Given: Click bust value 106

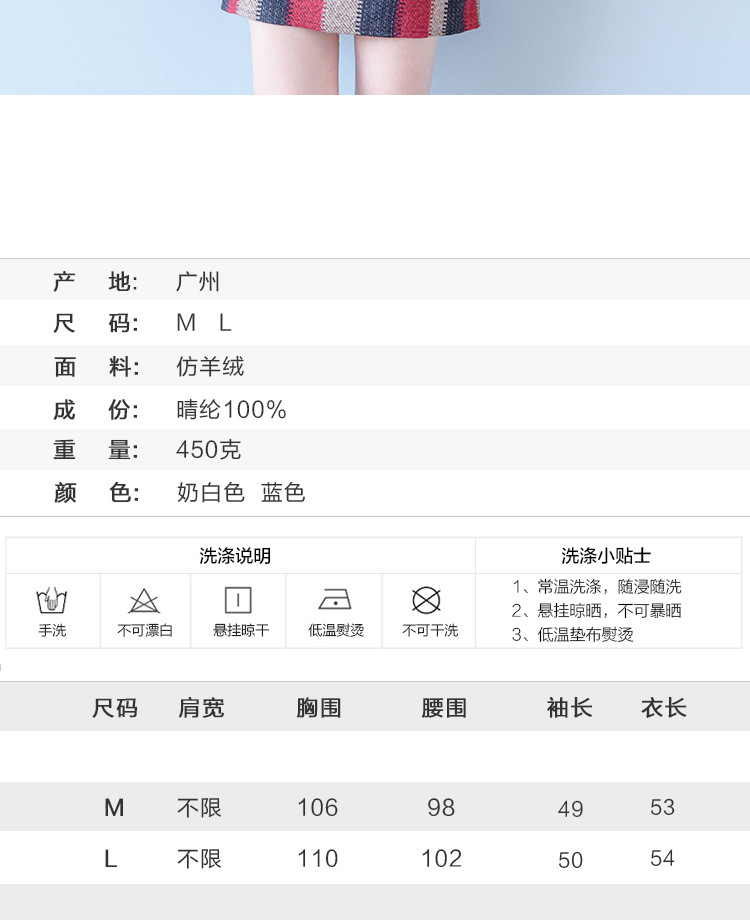Looking at the screenshot, I should (x=317, y=807).
